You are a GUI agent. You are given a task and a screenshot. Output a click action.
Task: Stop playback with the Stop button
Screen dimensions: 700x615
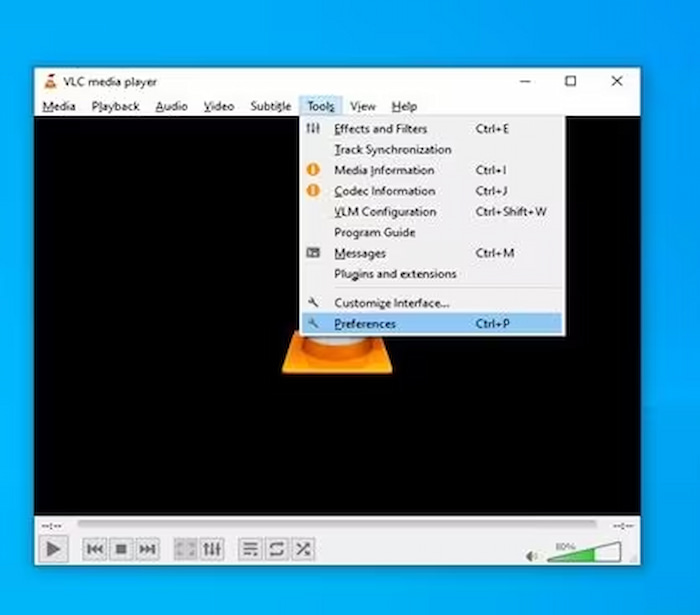pyautogui.click(x=121, y=549)
